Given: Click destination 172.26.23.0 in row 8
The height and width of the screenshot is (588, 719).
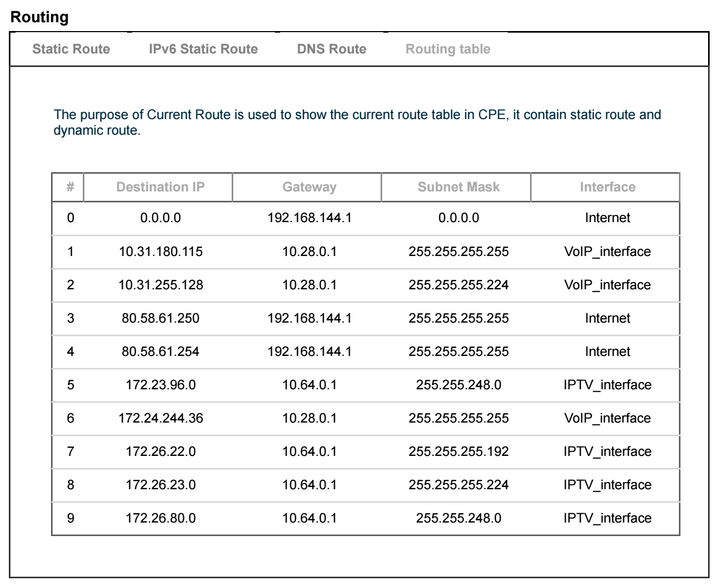Looking at the screenshot, I should 160,485.
